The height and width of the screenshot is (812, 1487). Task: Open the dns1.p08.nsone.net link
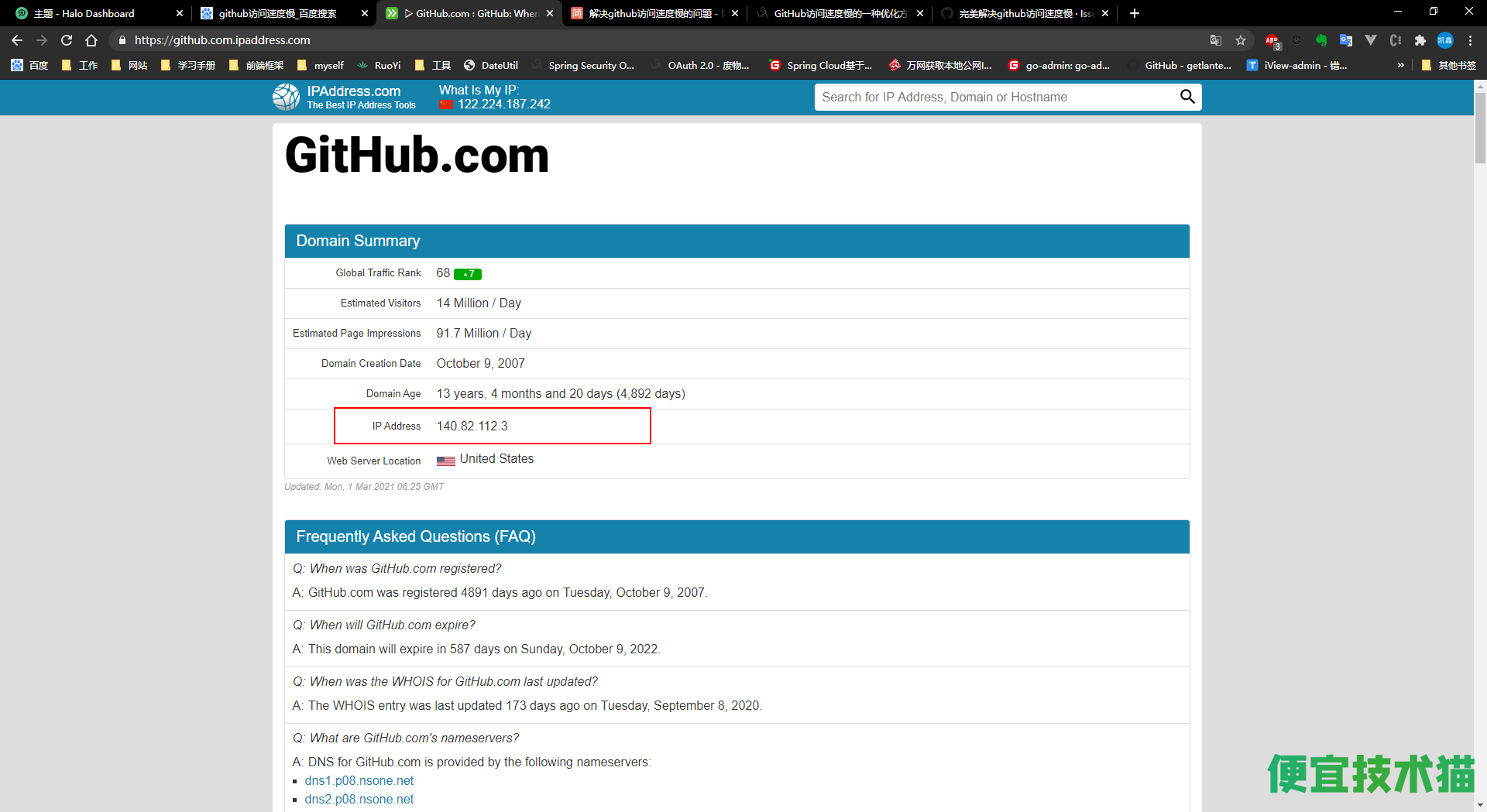point(359,780)
